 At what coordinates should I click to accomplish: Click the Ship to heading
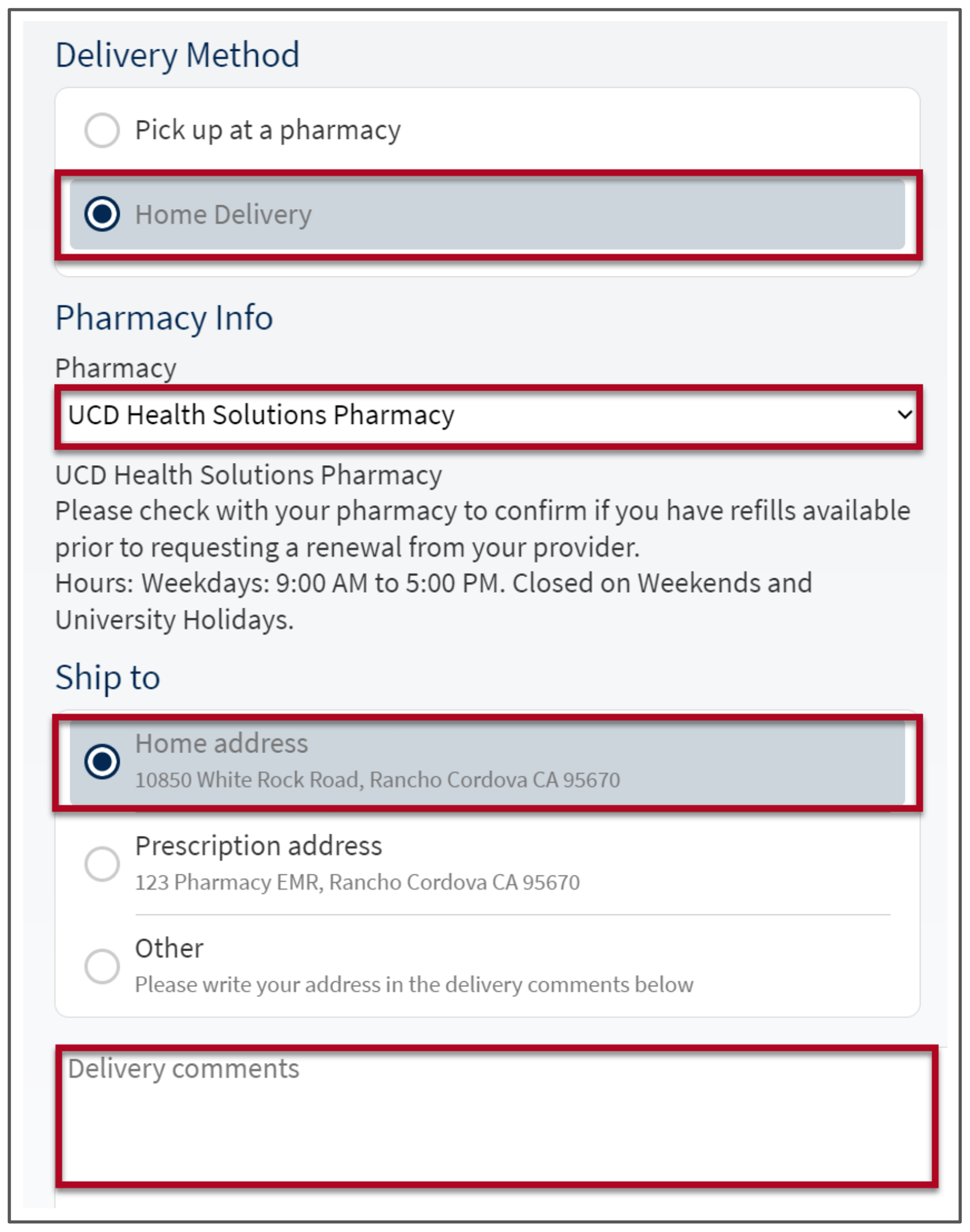[107, 678]
